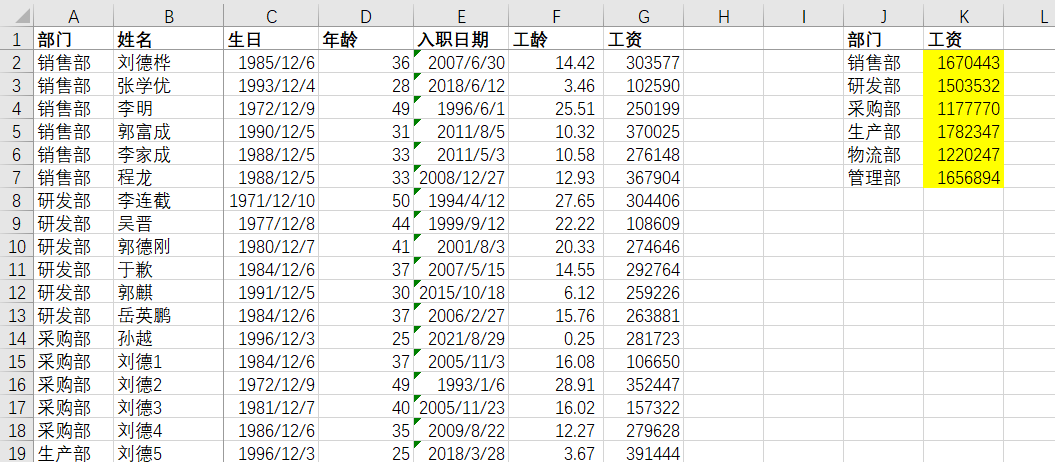Click hire date cell 2008/12/27

coord(462,178)
